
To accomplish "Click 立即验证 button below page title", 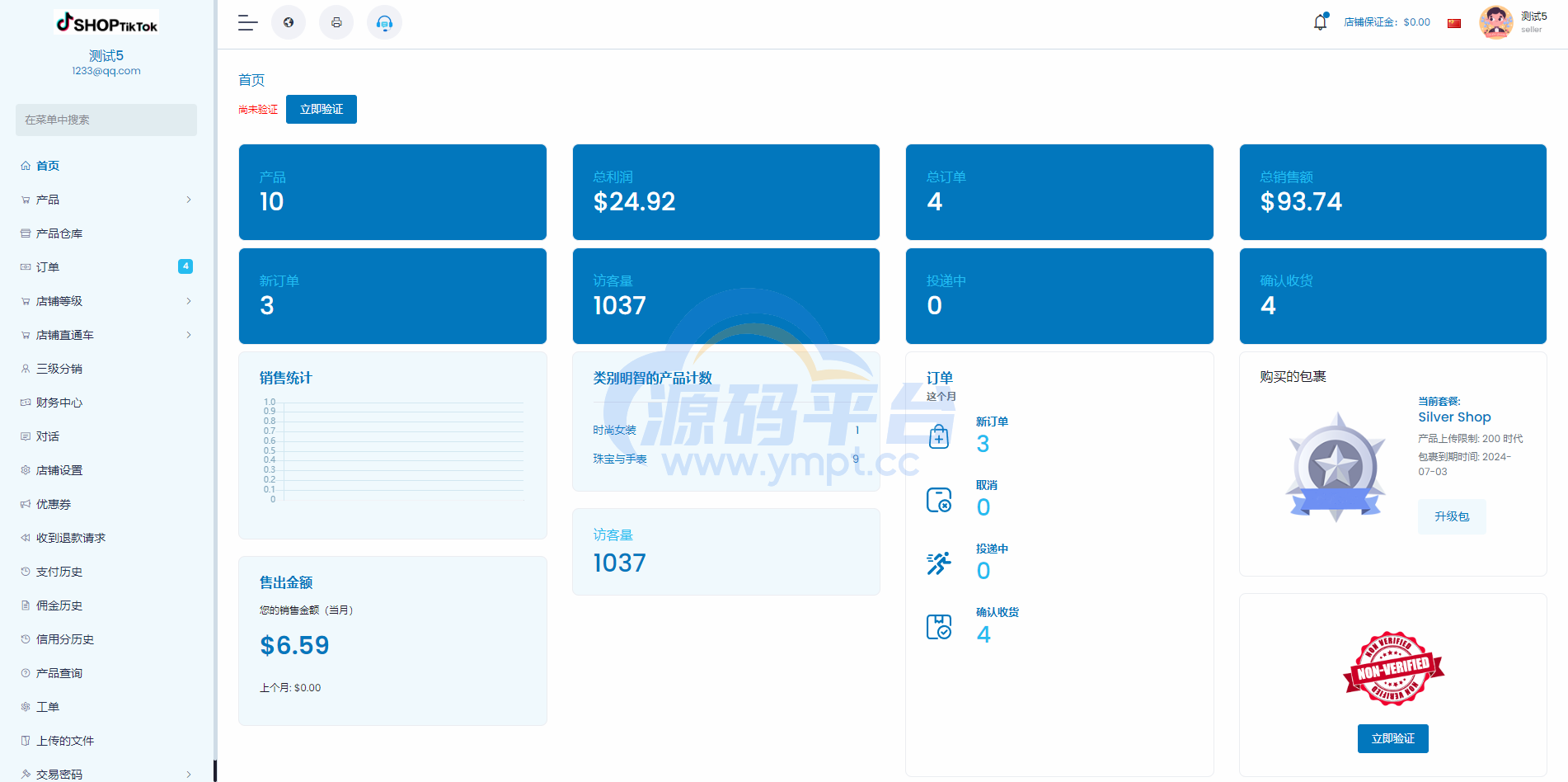I will 322,110.
